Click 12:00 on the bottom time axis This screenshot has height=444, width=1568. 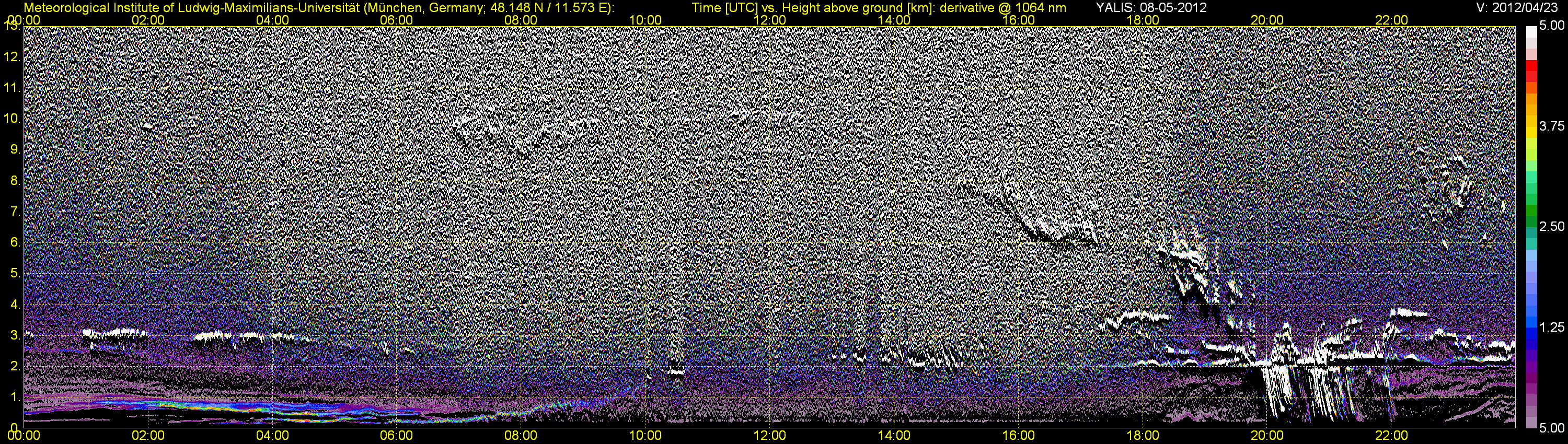769,436
